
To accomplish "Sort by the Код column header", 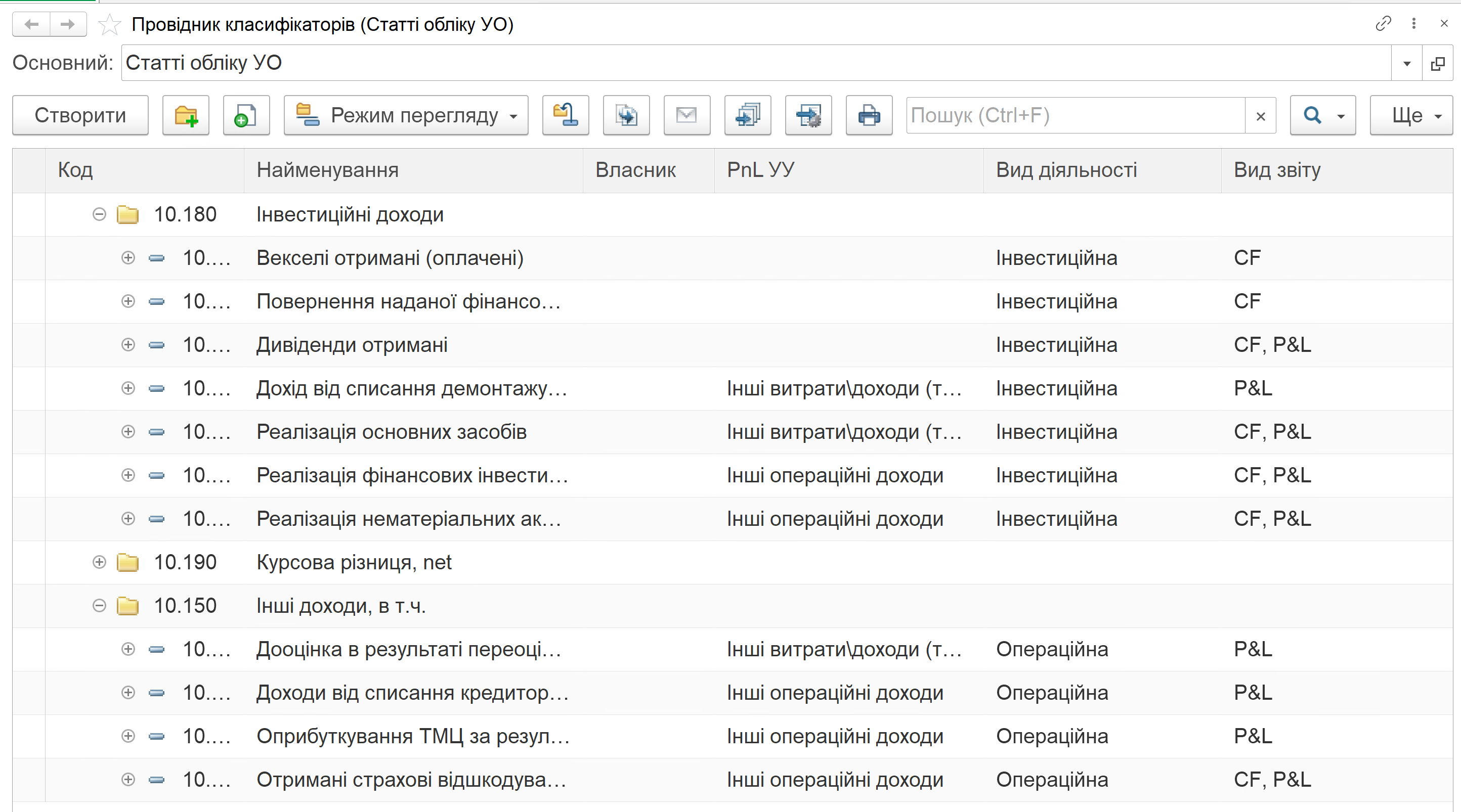I will 145,170.
